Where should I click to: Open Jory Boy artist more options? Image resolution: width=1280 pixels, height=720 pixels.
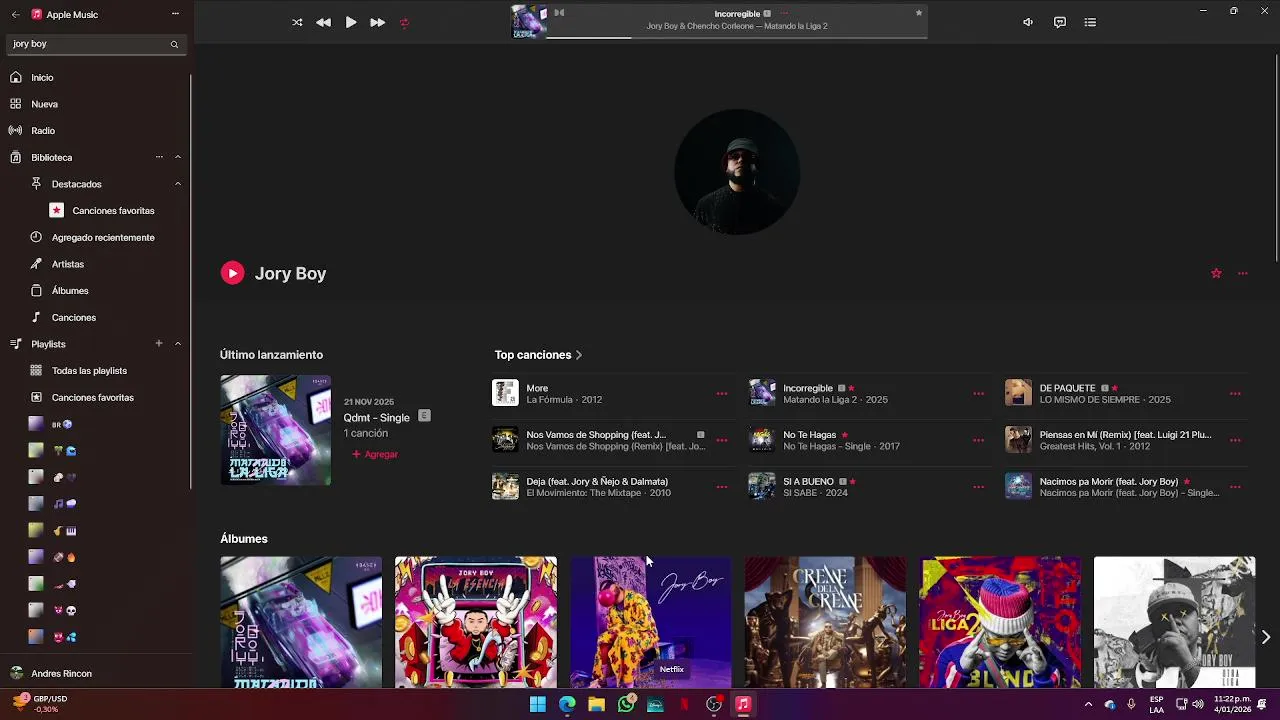[x=1243, y=273]
